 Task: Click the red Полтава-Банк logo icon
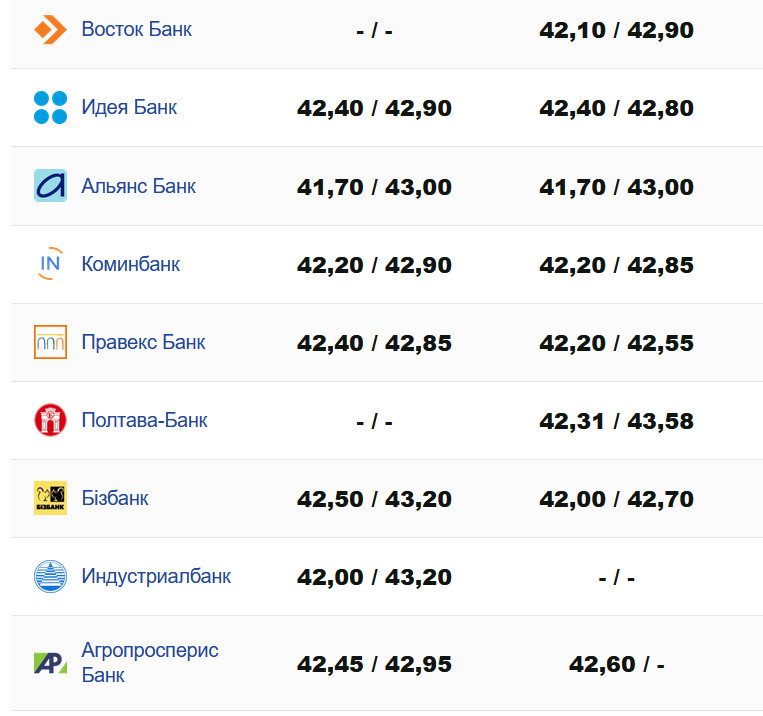click(50, 420)
